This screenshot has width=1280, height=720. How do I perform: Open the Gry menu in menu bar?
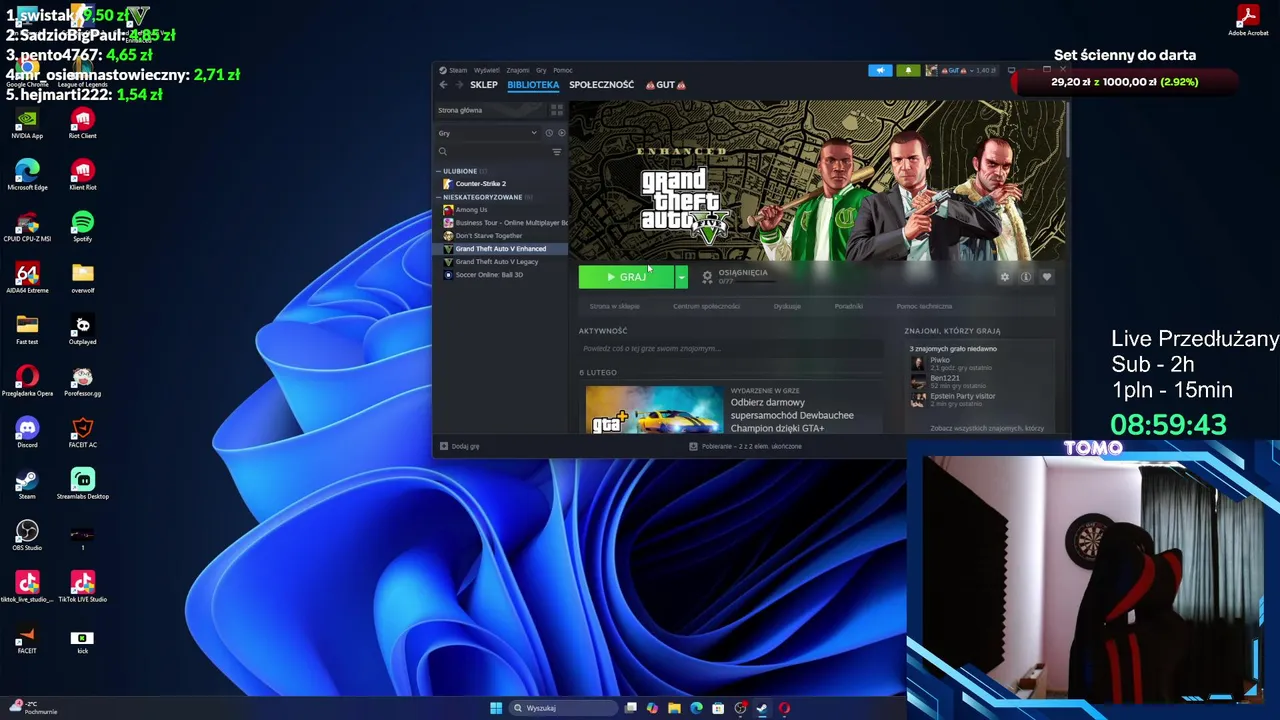pyautogui.click(x=541, y=70)
